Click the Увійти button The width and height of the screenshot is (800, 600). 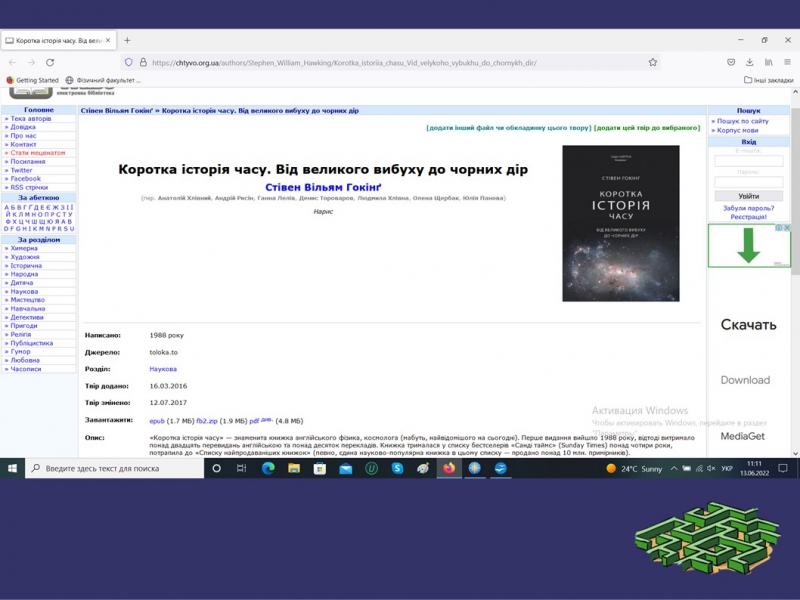[x=748, y=196]
